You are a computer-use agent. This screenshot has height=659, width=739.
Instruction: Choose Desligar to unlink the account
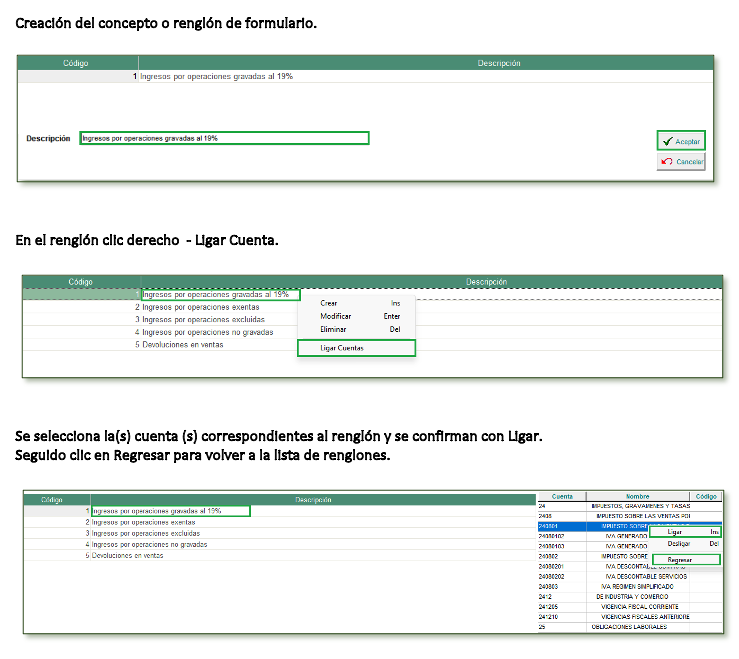tap(679, 544)
